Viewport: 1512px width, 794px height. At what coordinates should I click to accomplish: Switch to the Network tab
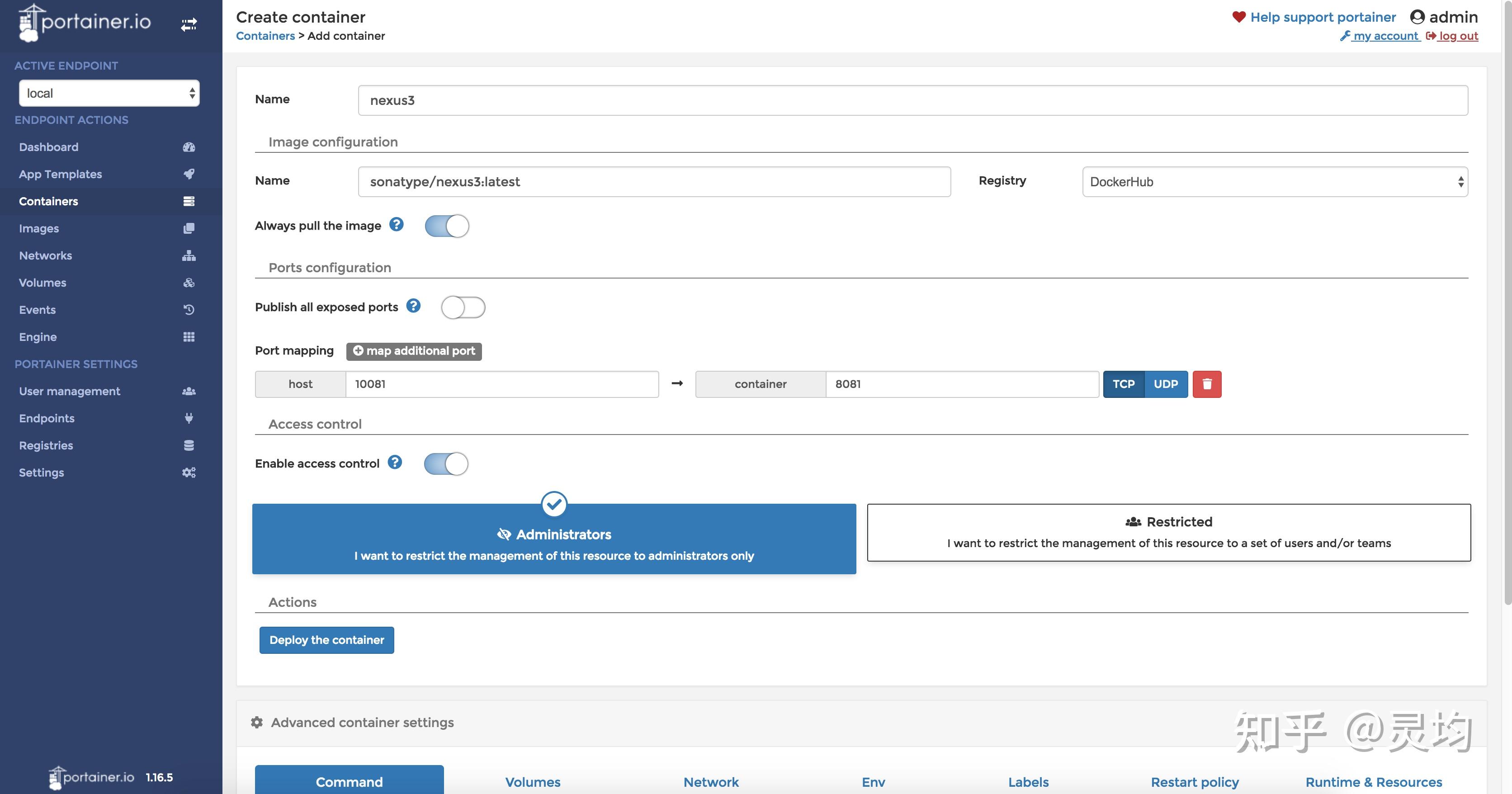710,782
